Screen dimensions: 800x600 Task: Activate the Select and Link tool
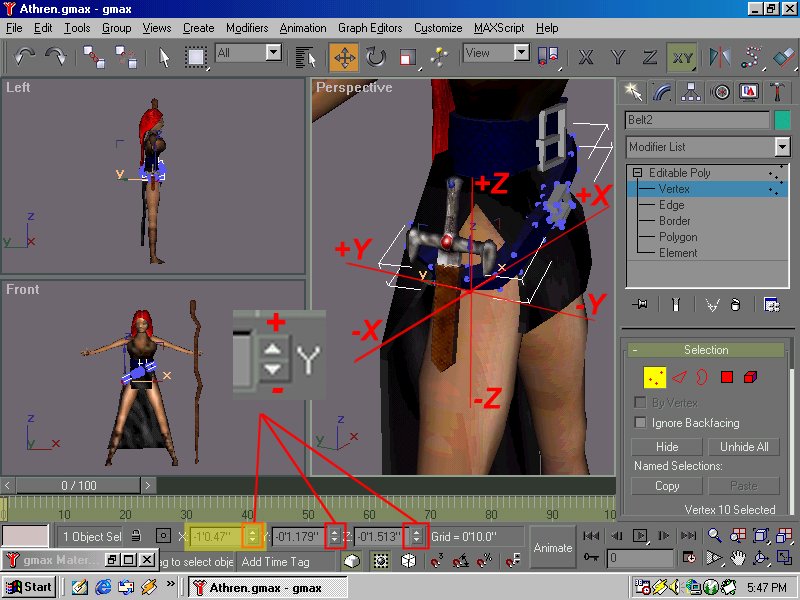(x=94, y=57)
